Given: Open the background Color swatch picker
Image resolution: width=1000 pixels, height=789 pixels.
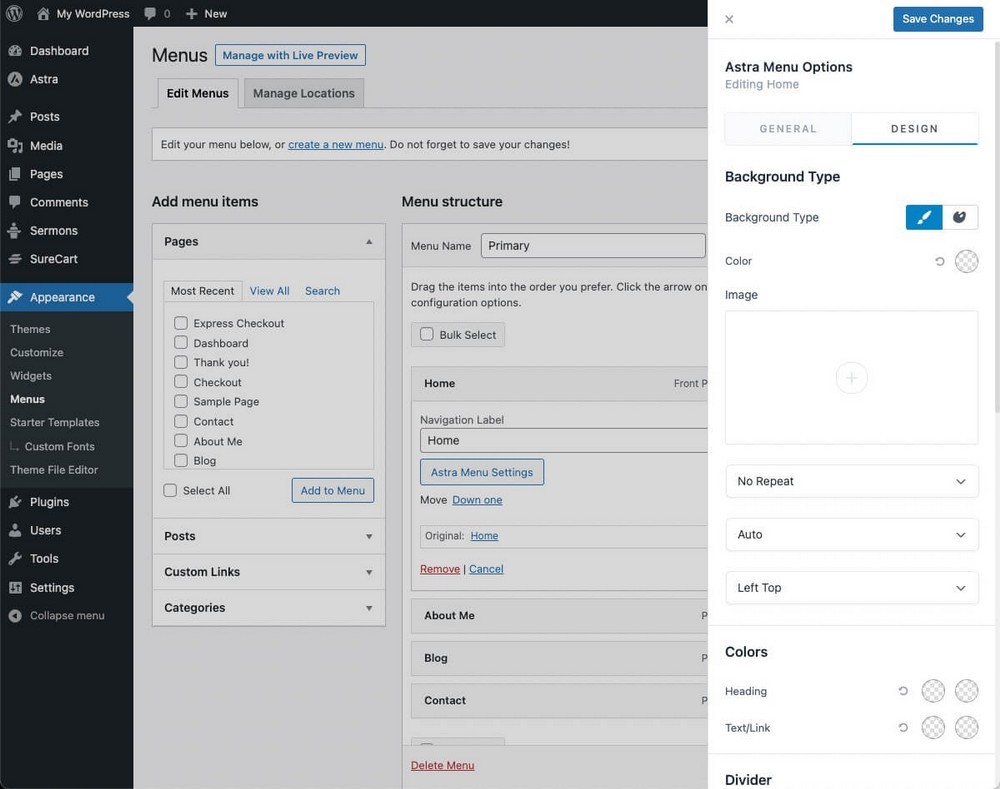Looking at the screenshot, I should [x=966, y=261].
